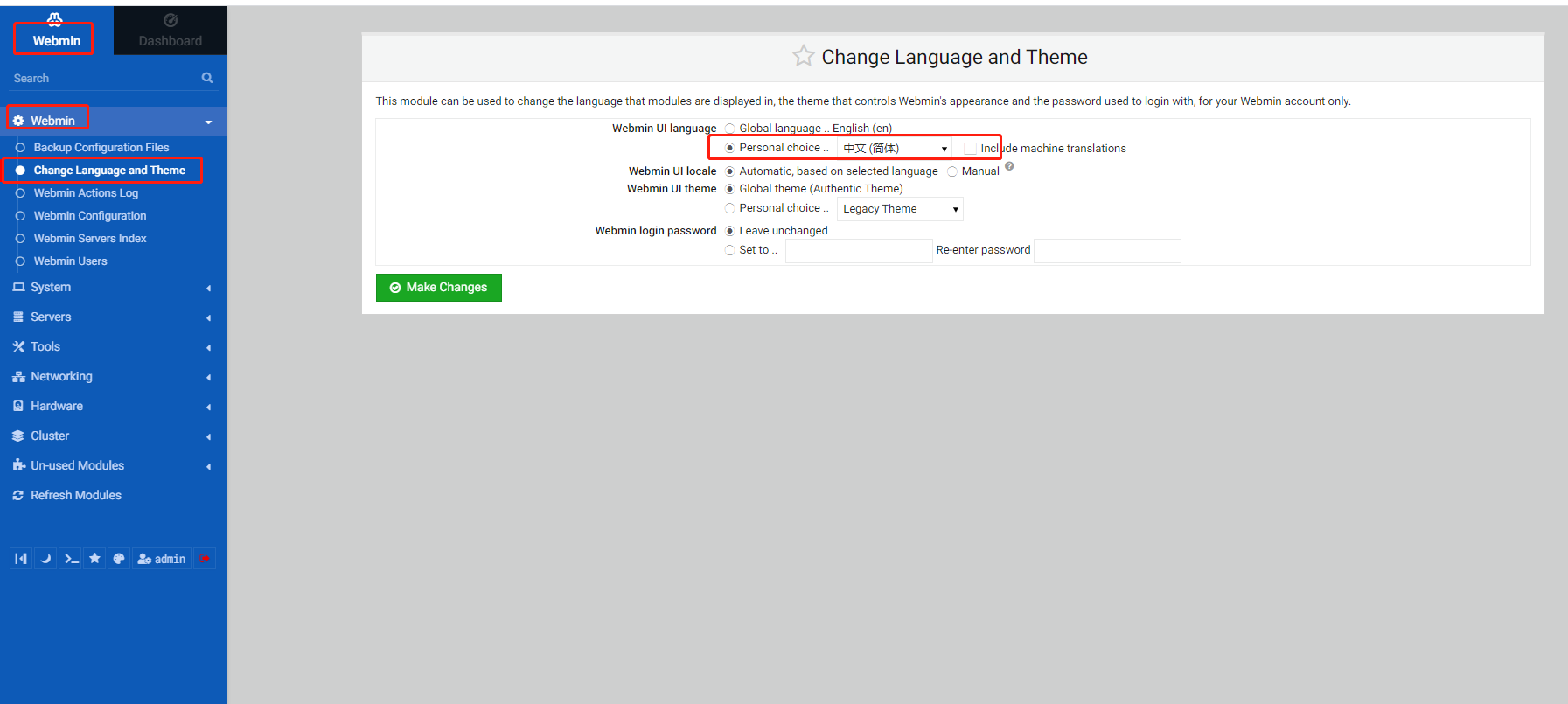Image resolution: width=1568 pixels, height=704 pixels.
Task: Expand the Cluster category
Action: [x=114, y=436]
